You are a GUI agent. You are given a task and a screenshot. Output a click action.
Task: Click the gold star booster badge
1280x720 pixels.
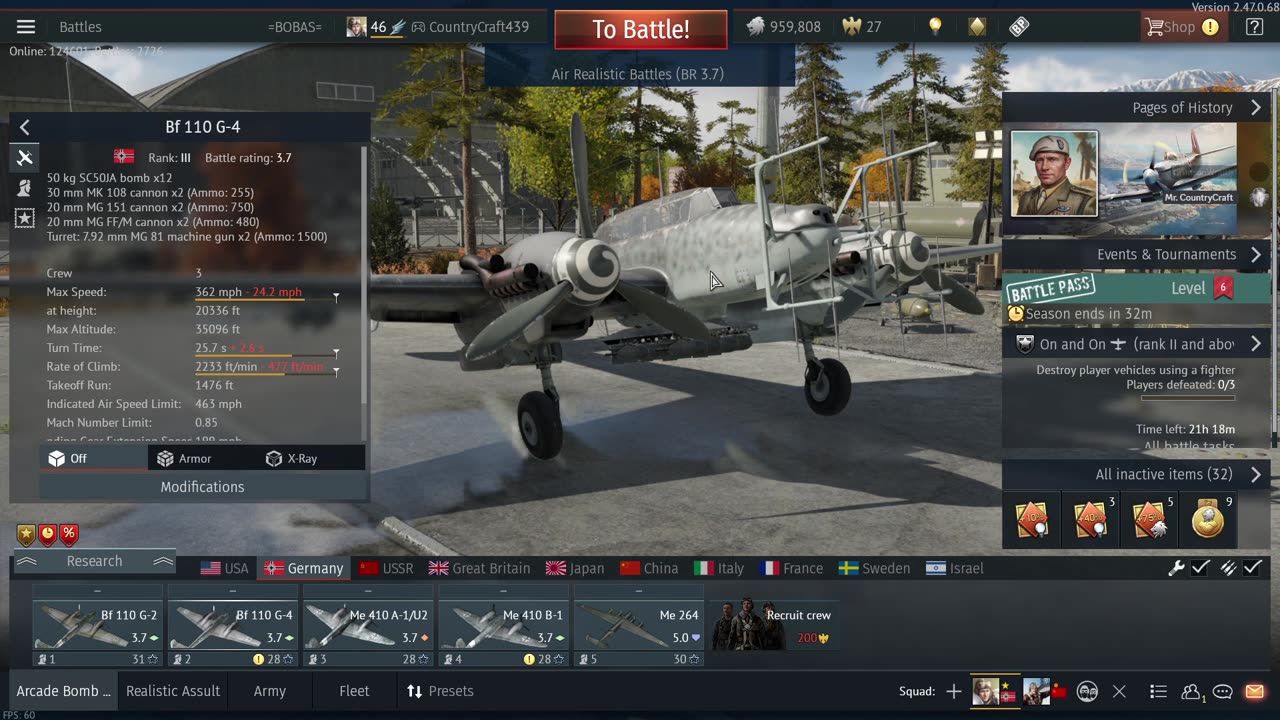(x=26, y=534)
